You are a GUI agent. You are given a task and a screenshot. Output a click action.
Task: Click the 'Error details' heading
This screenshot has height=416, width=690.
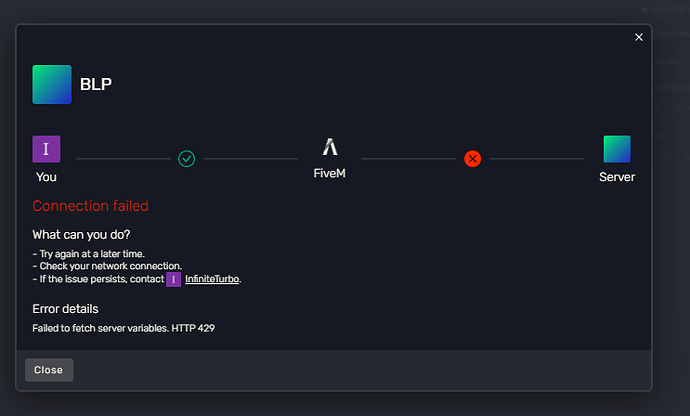65,309
